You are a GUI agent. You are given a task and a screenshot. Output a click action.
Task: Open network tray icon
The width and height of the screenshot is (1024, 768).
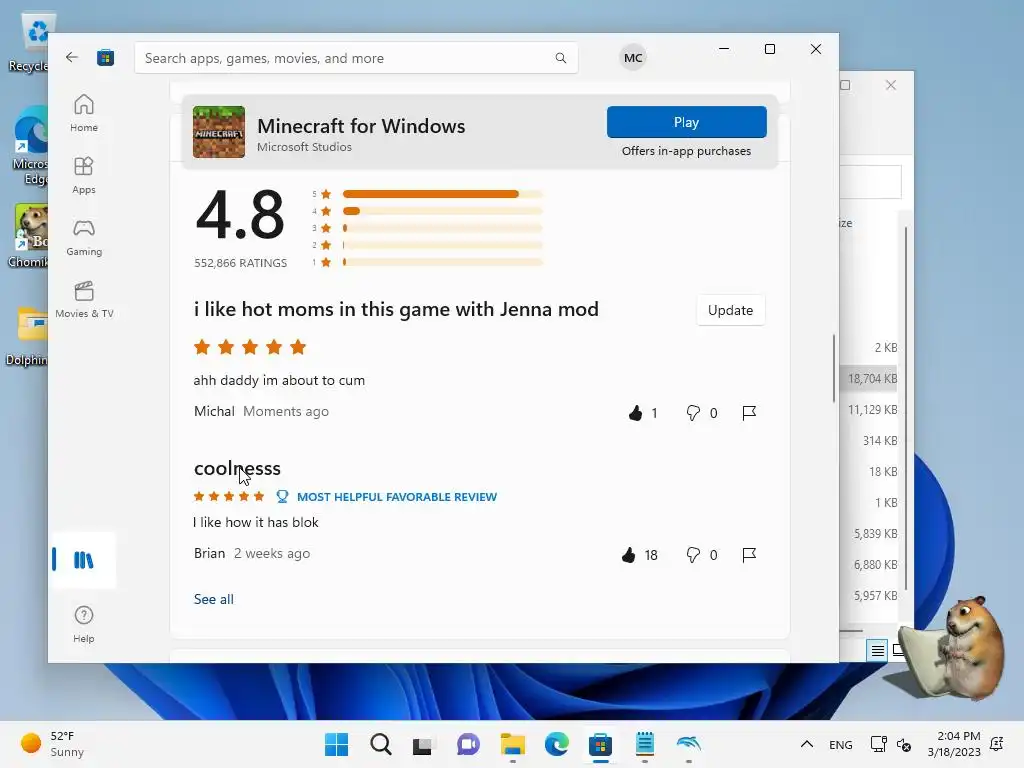point(878,744)
